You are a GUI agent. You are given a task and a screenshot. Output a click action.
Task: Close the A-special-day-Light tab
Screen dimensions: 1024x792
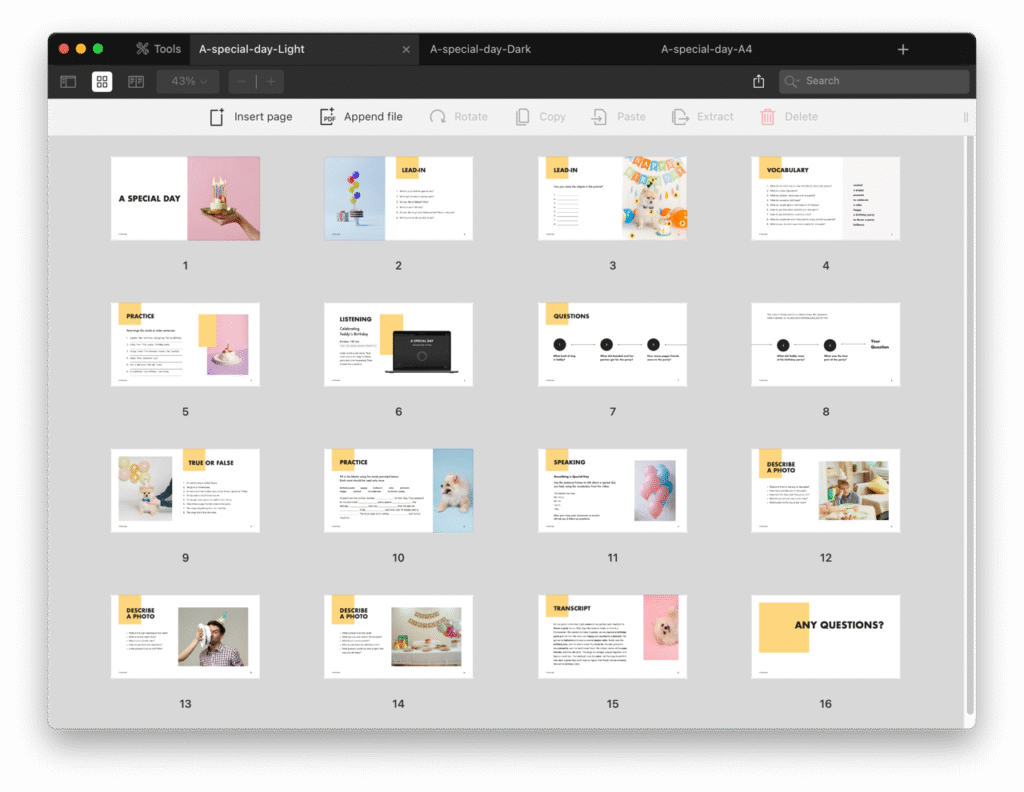click(x=406, y=49)
